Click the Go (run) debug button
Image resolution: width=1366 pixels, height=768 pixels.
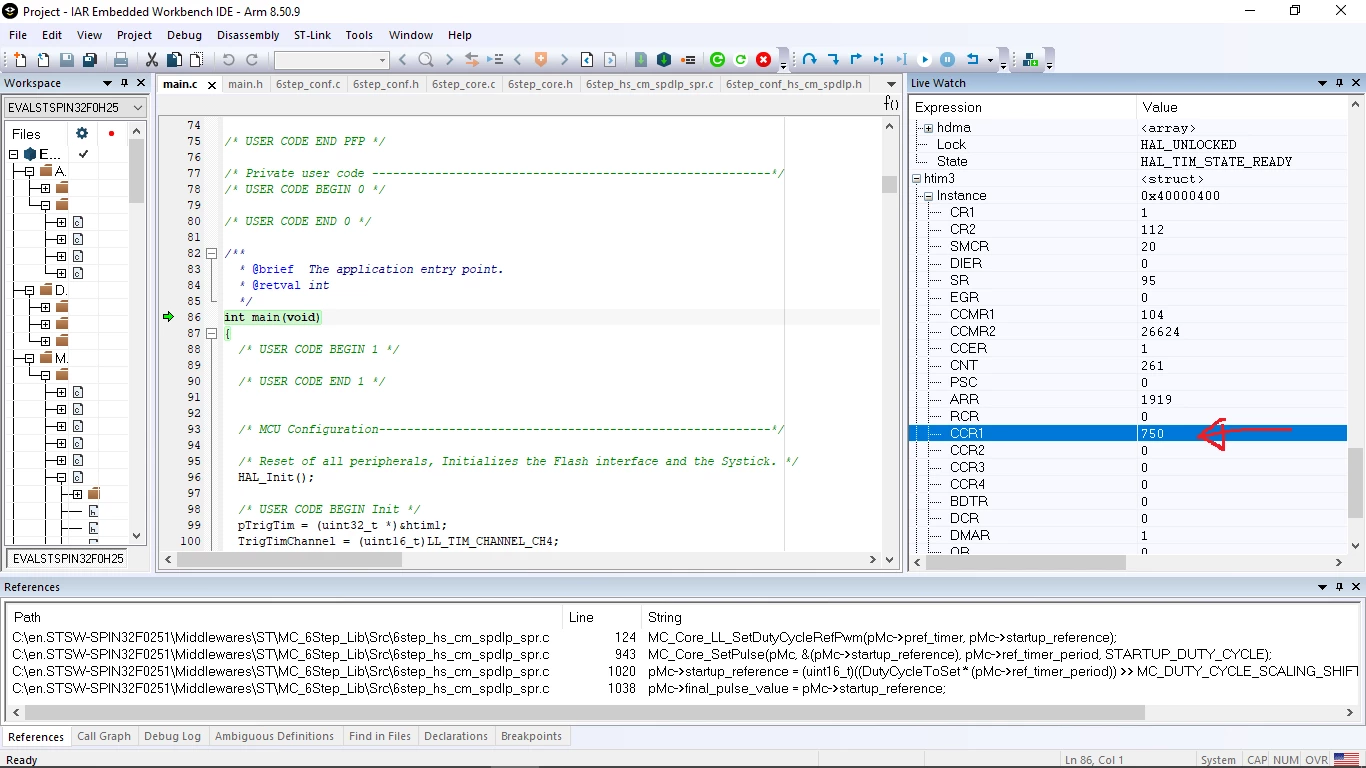[925, 60]
